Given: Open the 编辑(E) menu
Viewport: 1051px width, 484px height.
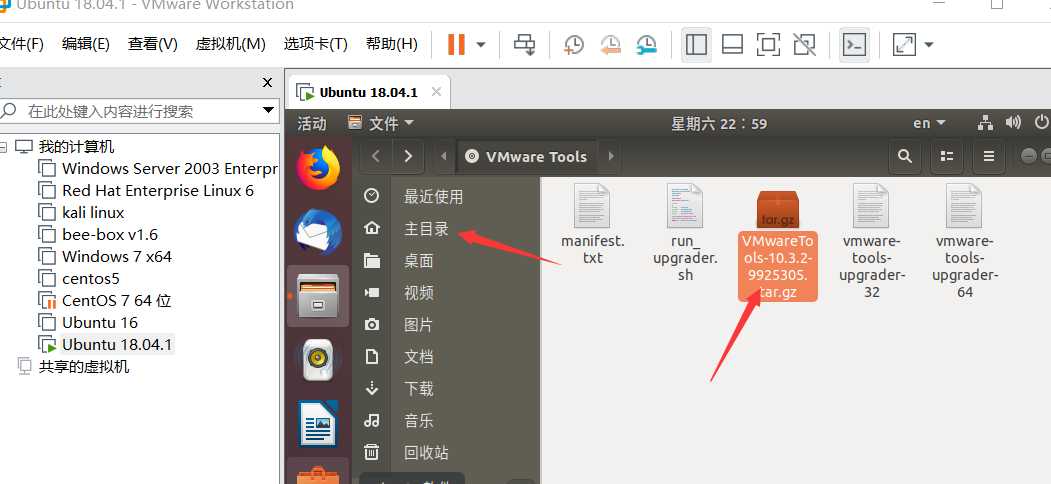Looking at the screenshot, I should tap(86, 44).
